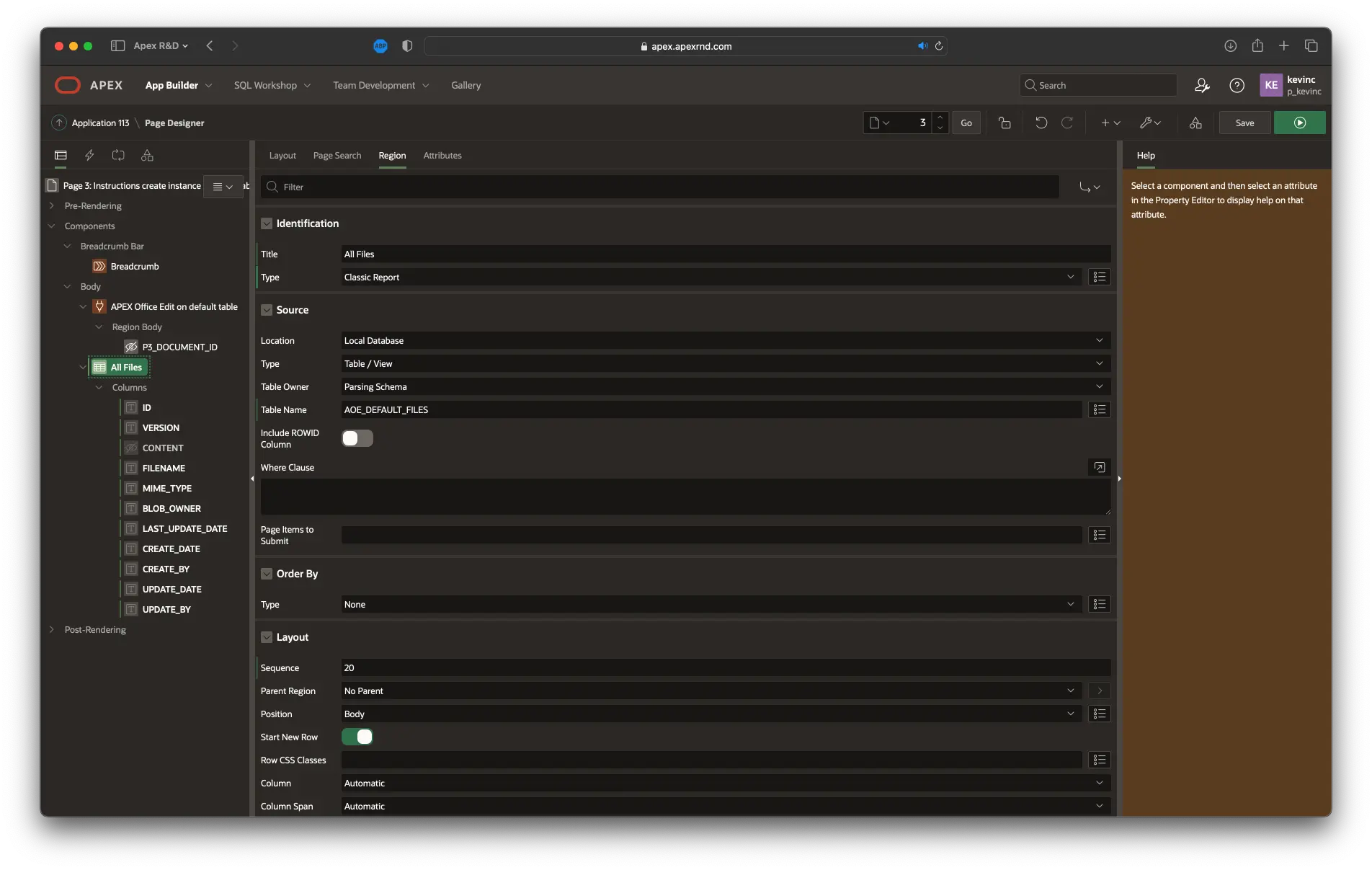Open Shared Components from toolbar
The width and height of the screenshot is (1372, 870).
point(1195,123)
